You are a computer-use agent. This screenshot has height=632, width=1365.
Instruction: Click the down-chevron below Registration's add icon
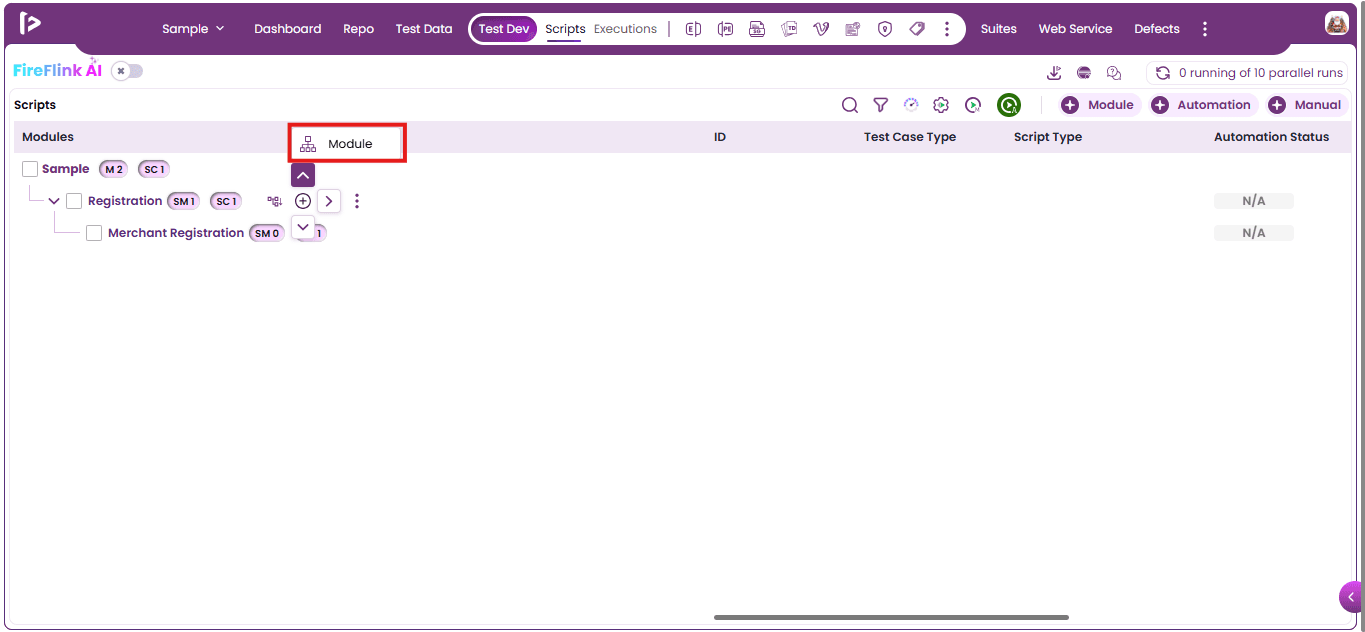[303, 227]
